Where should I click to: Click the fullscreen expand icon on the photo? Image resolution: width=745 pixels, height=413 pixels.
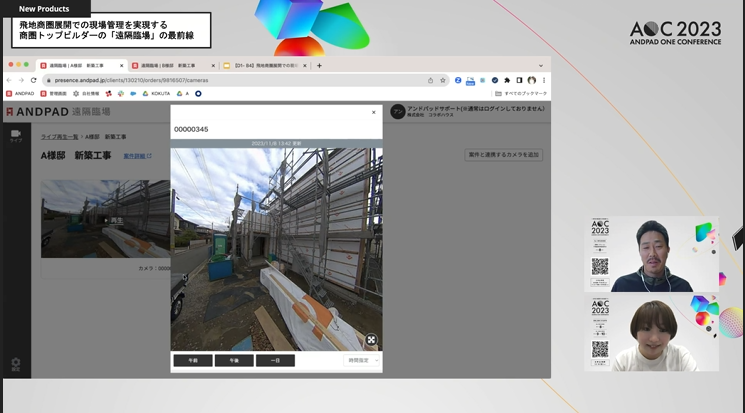[371, 339]
